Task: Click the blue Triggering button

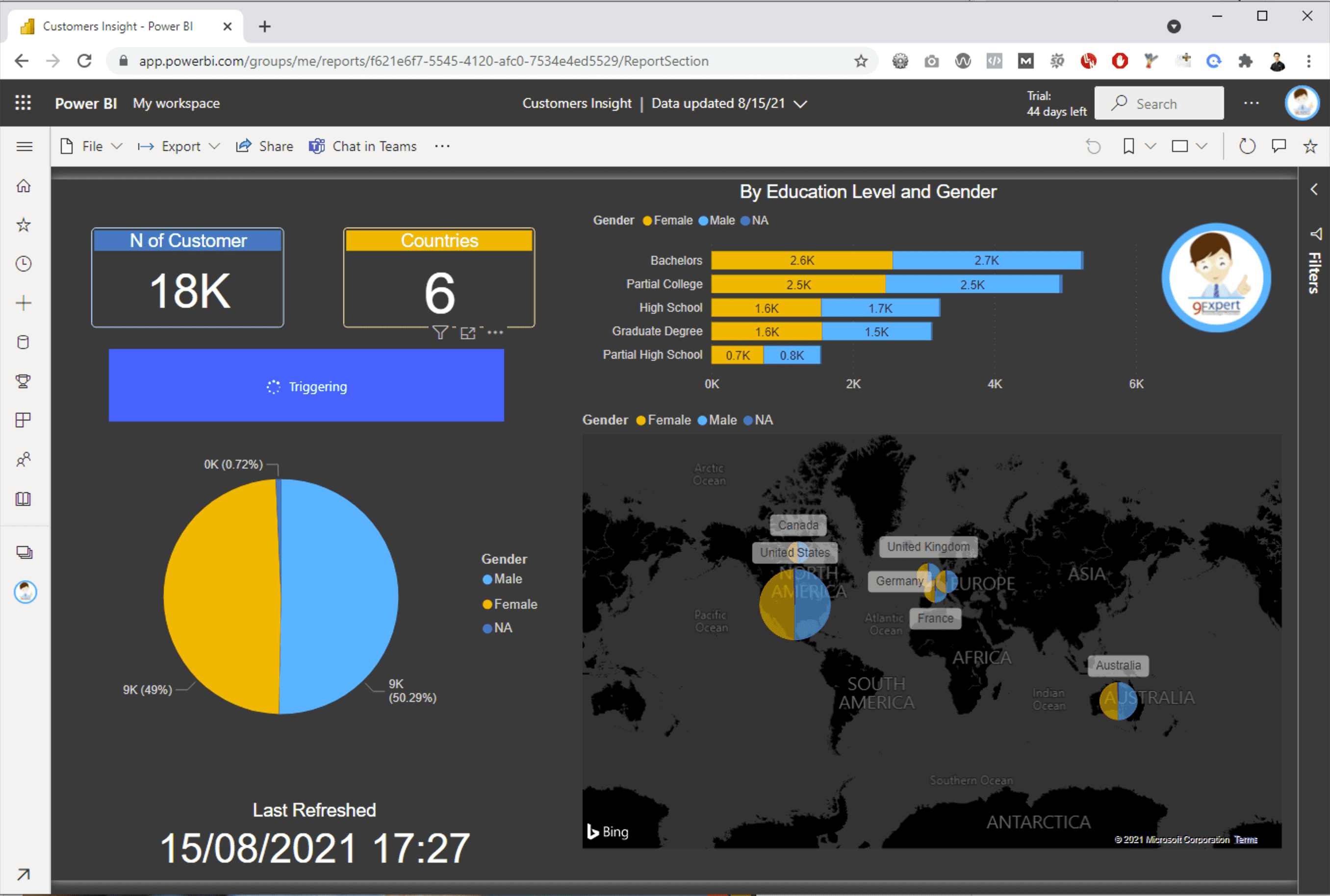Action: click(307, 386)
